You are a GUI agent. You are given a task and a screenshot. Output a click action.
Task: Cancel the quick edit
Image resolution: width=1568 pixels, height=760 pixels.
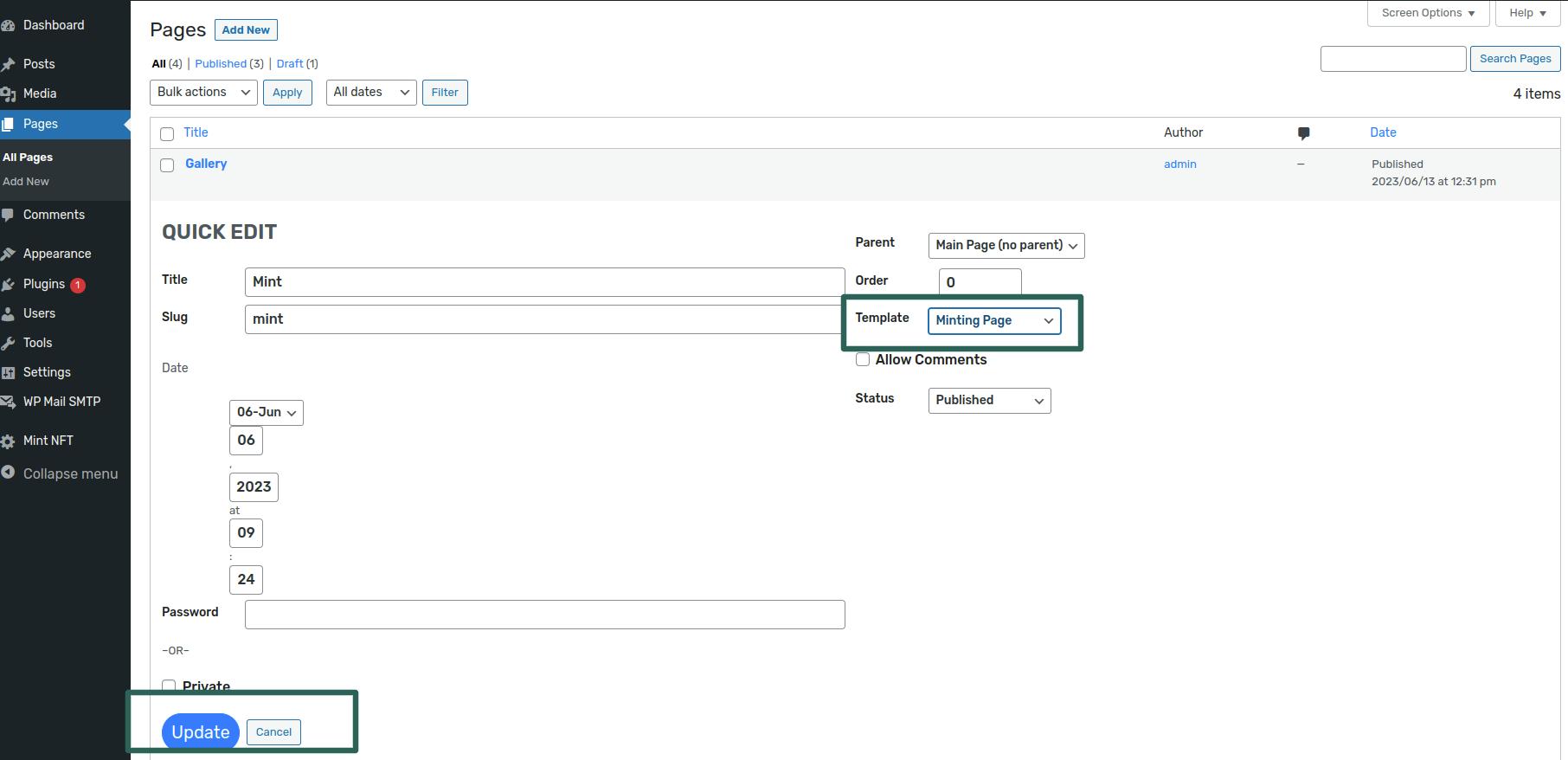[x=273, y=732]
